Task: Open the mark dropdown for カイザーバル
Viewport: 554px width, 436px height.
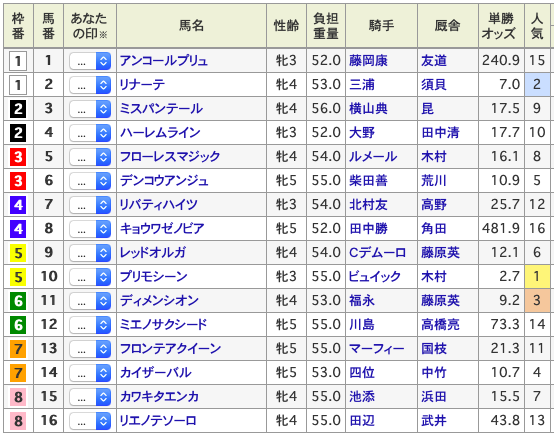Action: click(90, 373)
